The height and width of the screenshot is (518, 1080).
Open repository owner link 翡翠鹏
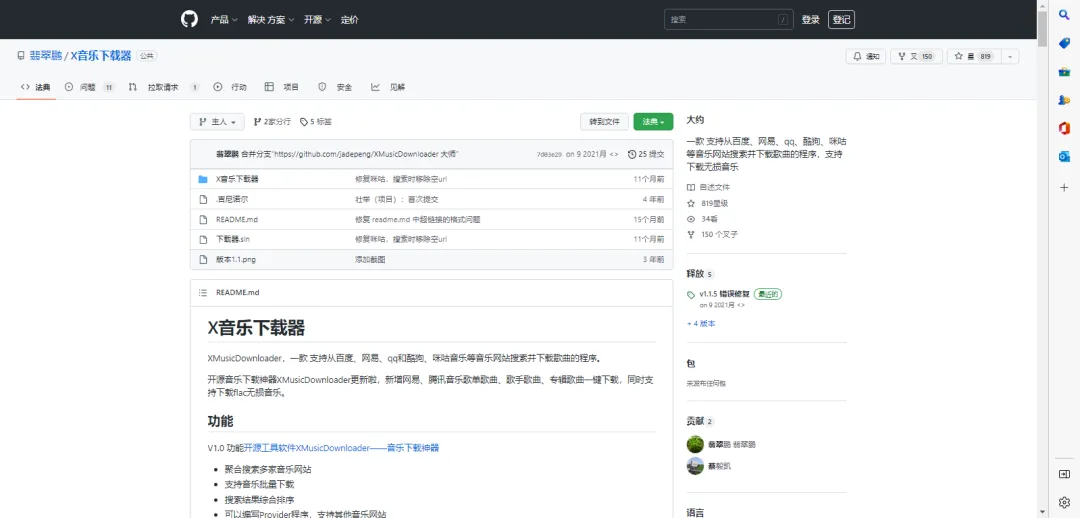(45, 56)
